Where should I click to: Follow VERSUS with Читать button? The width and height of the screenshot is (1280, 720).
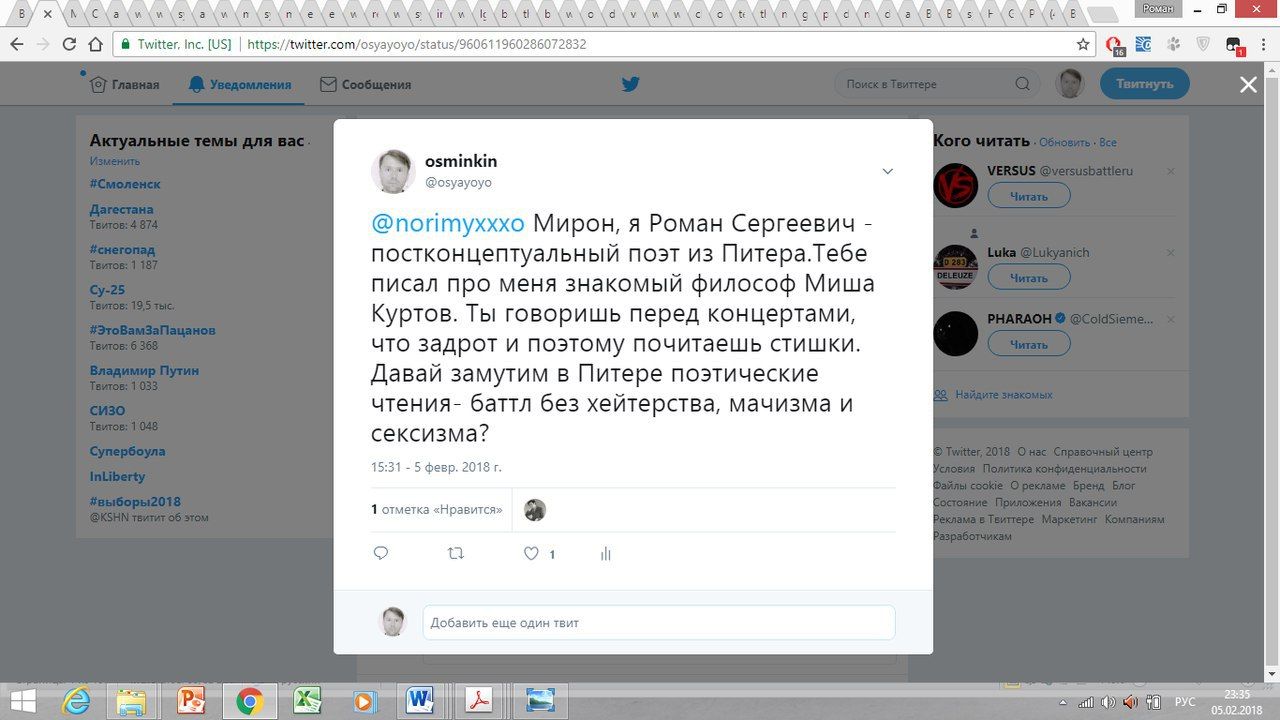(x=1029, y=196)
